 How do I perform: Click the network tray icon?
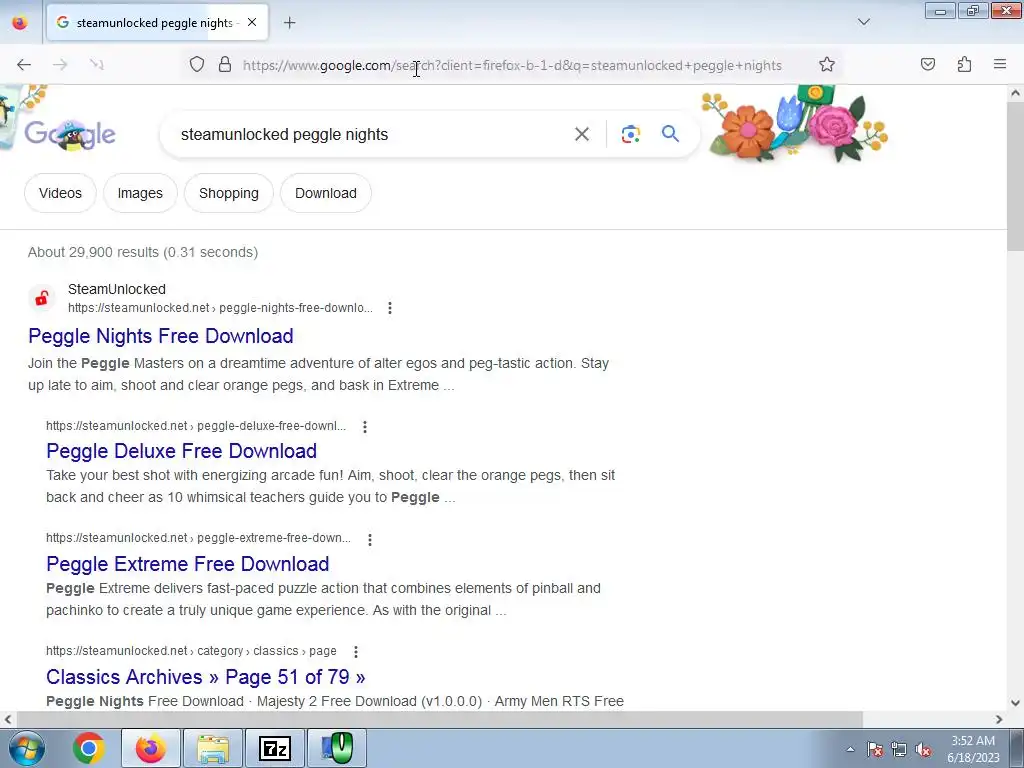point(899,749)
